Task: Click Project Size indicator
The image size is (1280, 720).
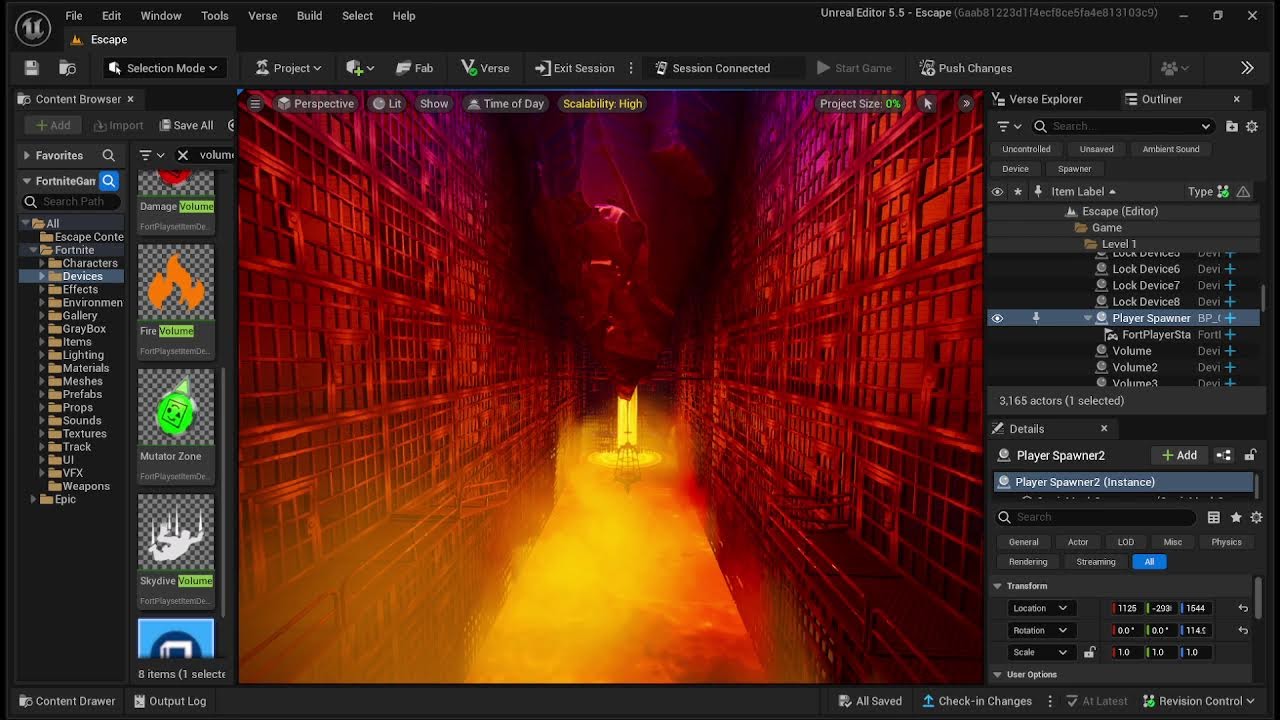Action: (x=860, y=104)
